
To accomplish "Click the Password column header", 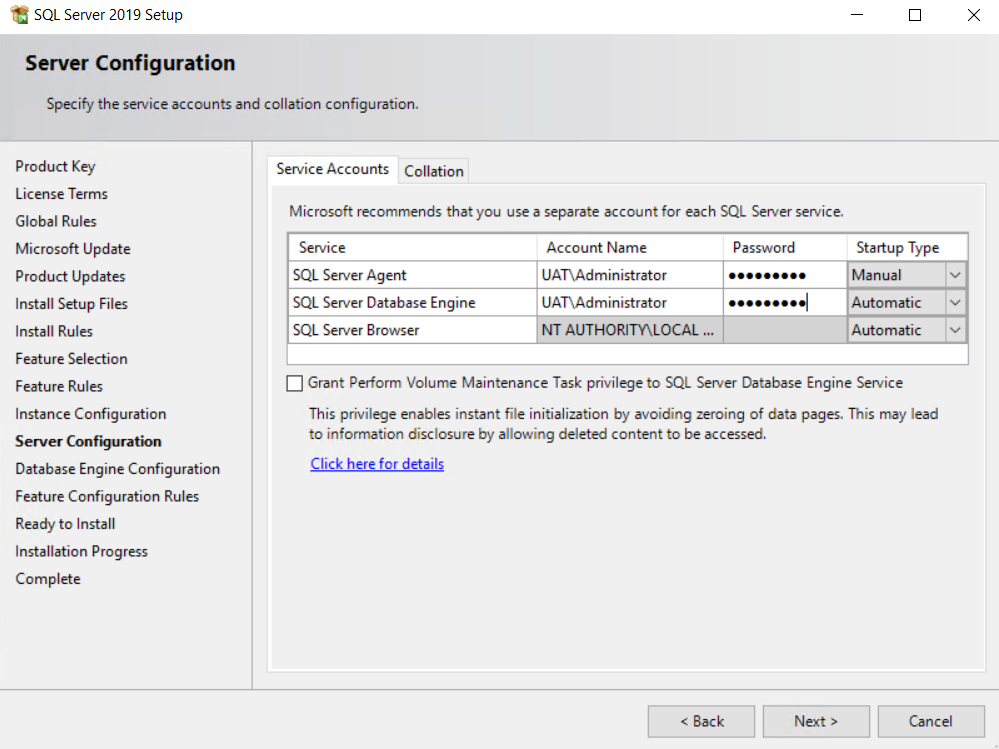I will click(785, 248).
